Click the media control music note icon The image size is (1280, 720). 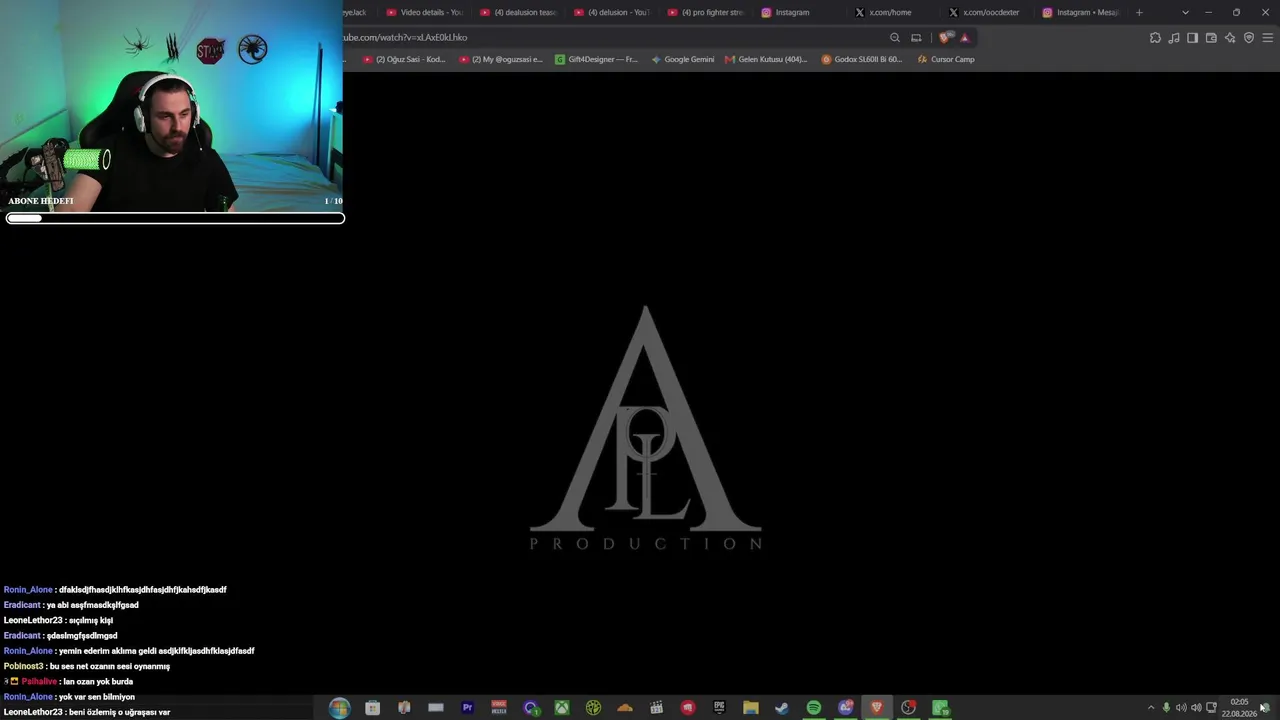click(1174, 38)
